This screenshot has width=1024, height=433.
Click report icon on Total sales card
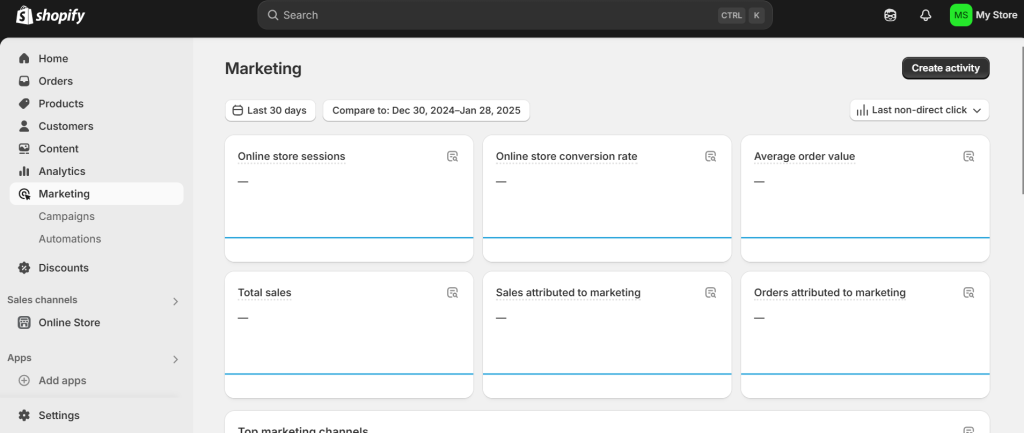[x=453, y=293]
